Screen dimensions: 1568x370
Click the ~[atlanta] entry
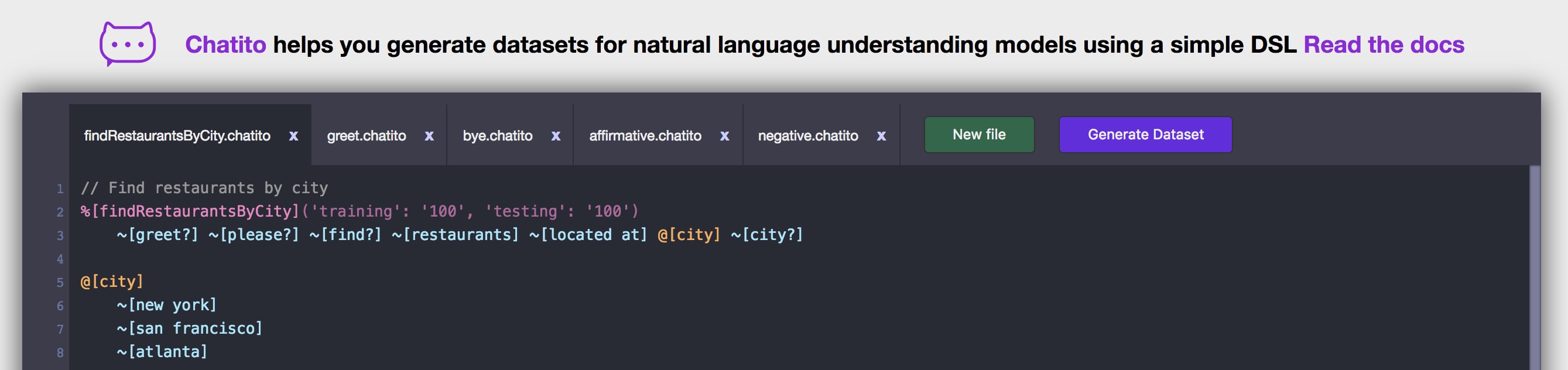click(163, 352)
